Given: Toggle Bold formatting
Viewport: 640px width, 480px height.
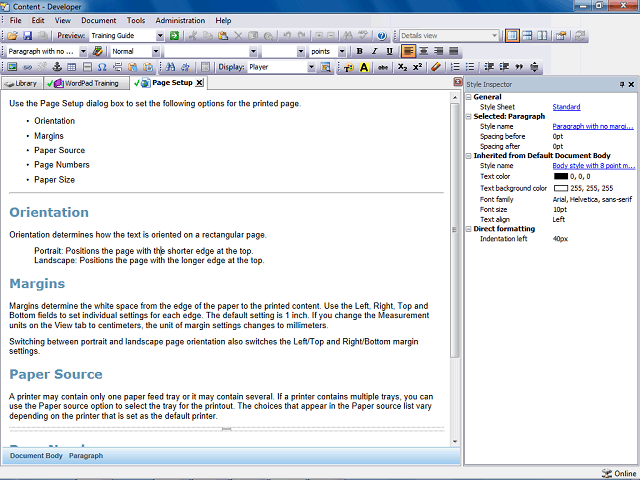Looking at the screenshot, I should click(360, 51).
